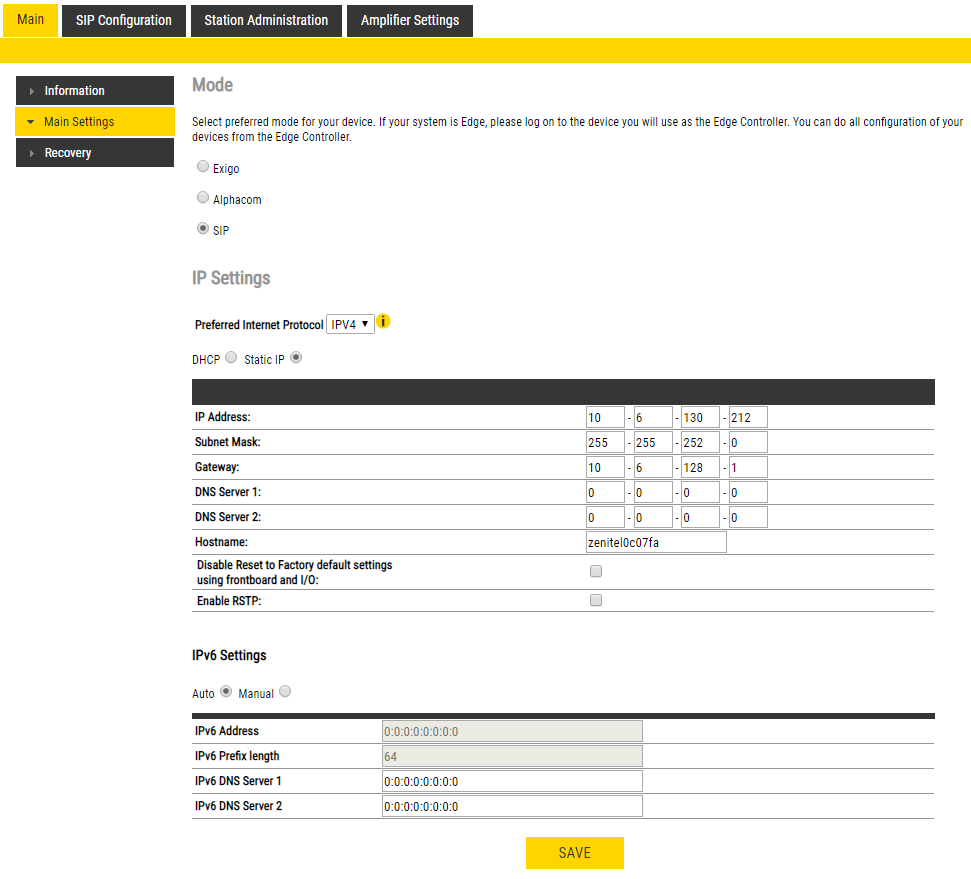Enable the RSTP checkbox
Image resolution: width=971 pixels, height=879 pixels.
596,601
